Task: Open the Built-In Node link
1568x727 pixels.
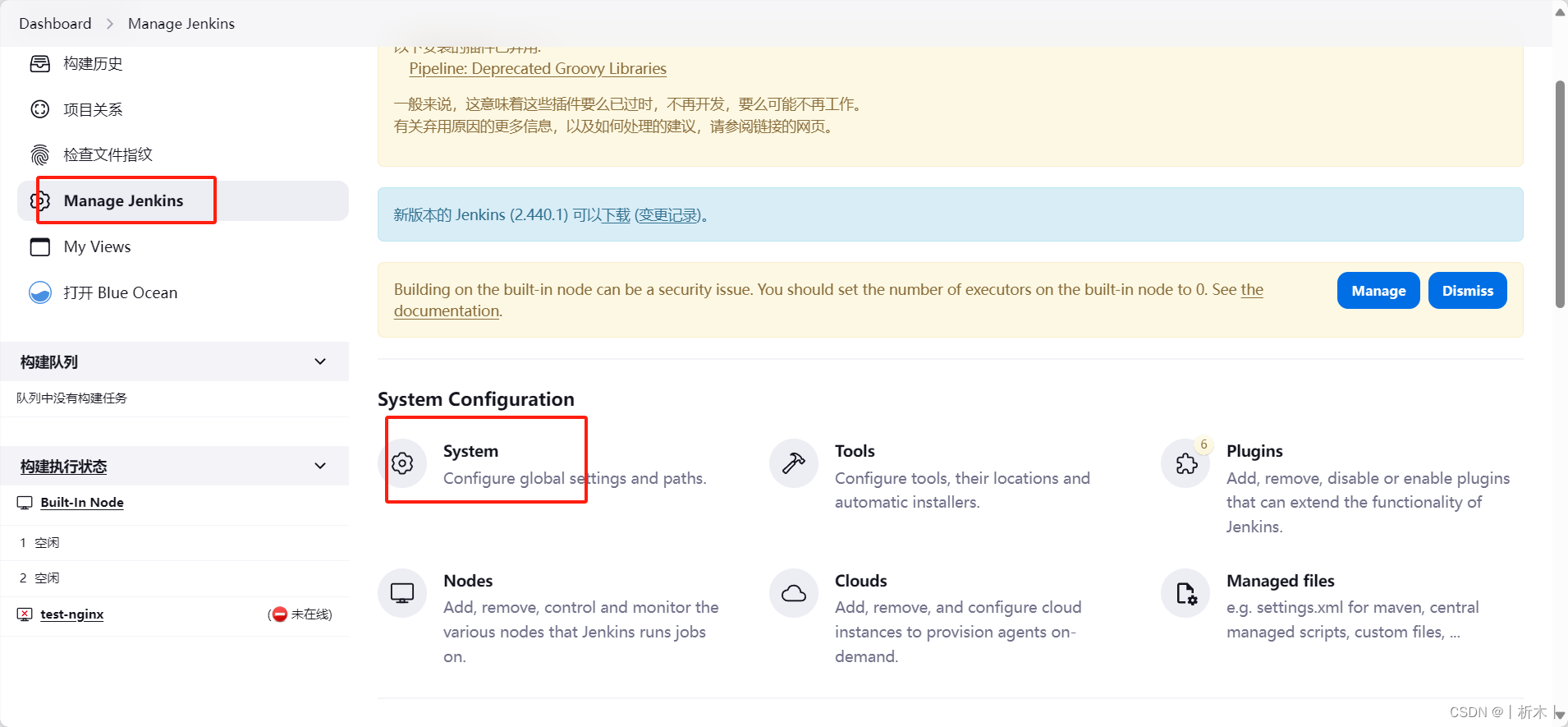Action: click(x=82, y=503)
